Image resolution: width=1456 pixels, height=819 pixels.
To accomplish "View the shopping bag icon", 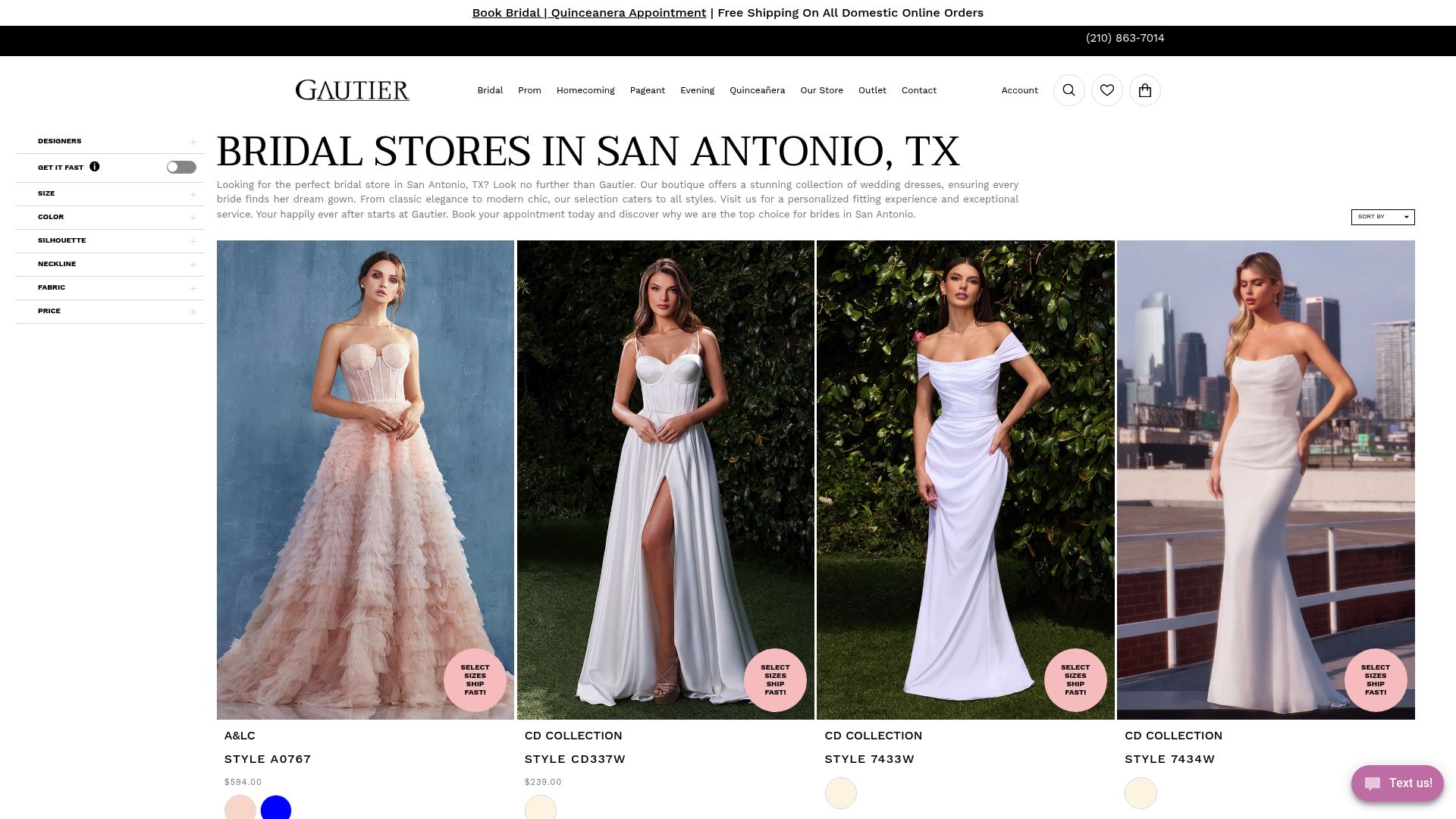I will [1144, 89].
